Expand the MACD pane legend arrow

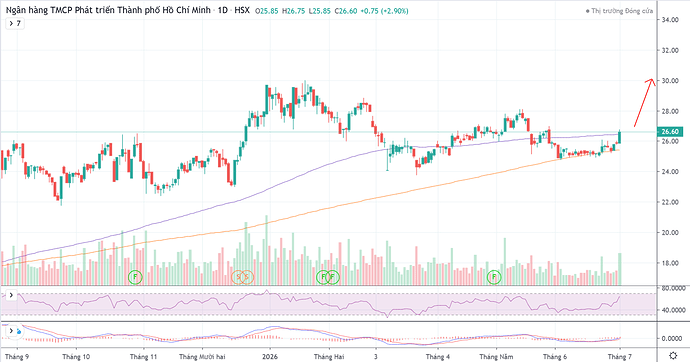(11, 331)
